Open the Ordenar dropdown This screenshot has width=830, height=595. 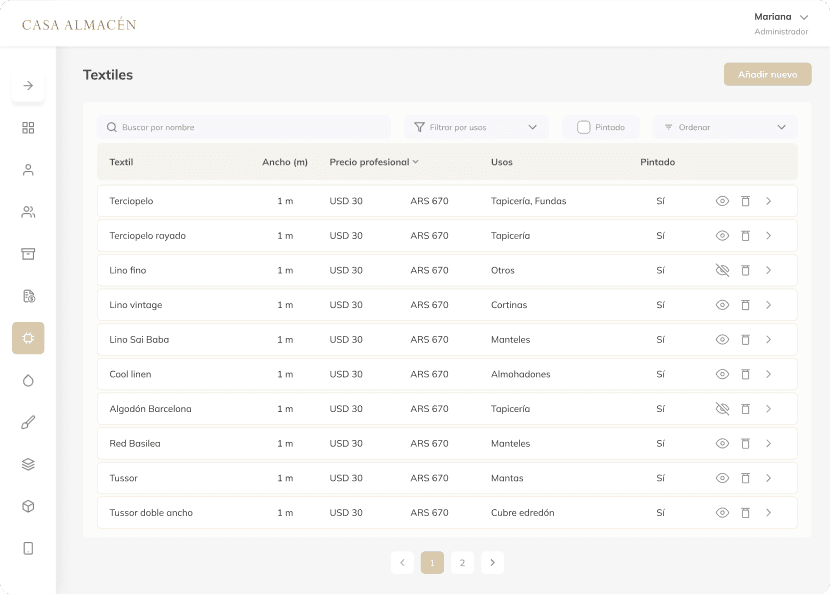725,127
